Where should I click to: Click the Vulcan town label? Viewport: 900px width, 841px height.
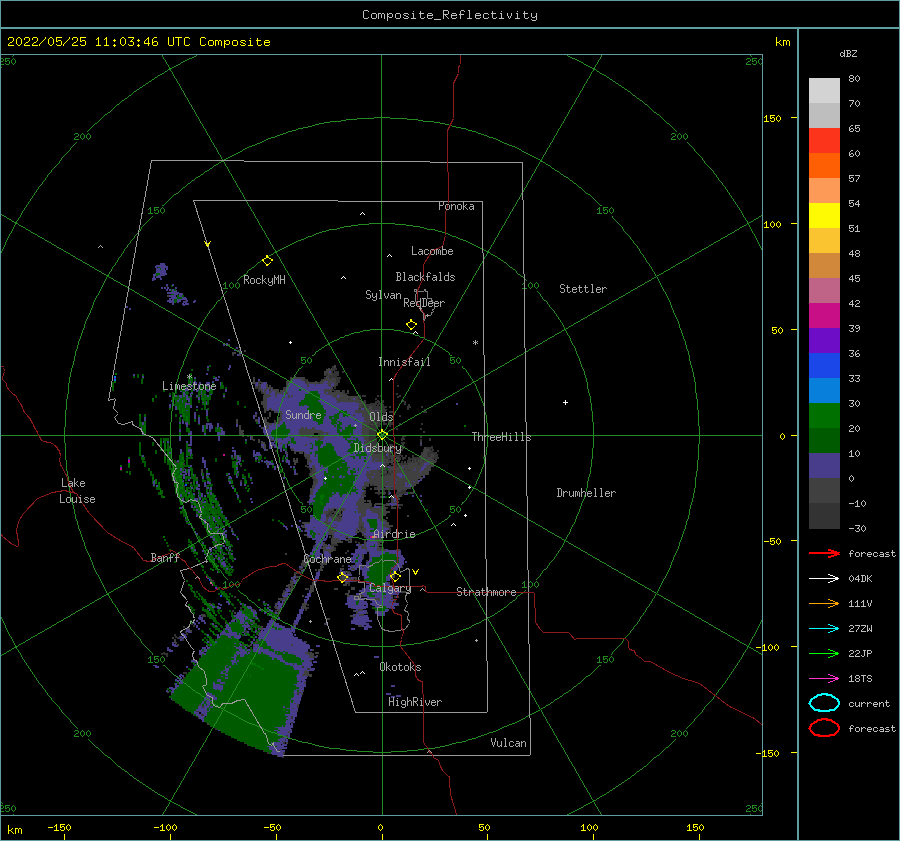pyautogui.click(x=508, y=743)
